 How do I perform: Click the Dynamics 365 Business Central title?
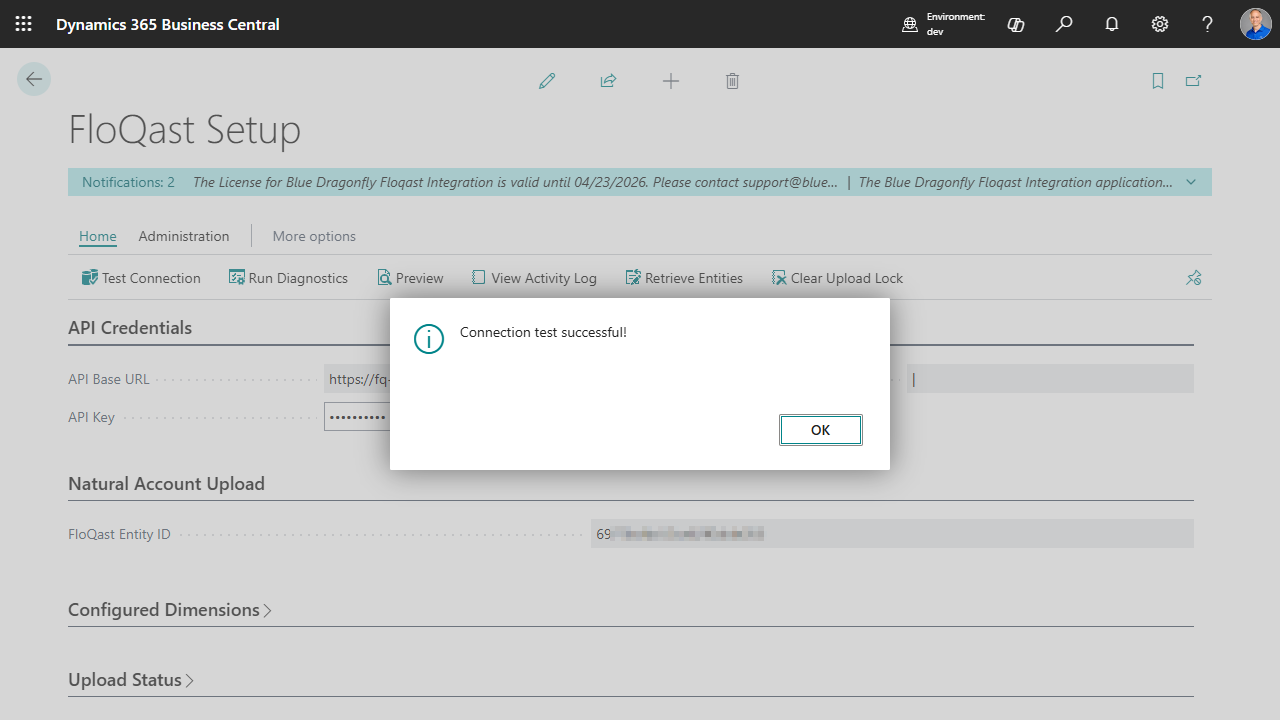(168, 24)
